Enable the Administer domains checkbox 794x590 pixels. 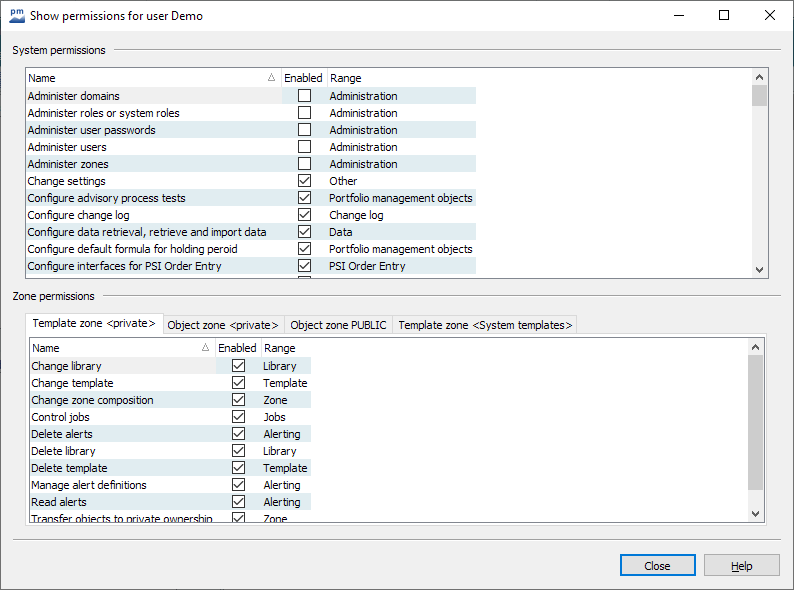point(304,96)
